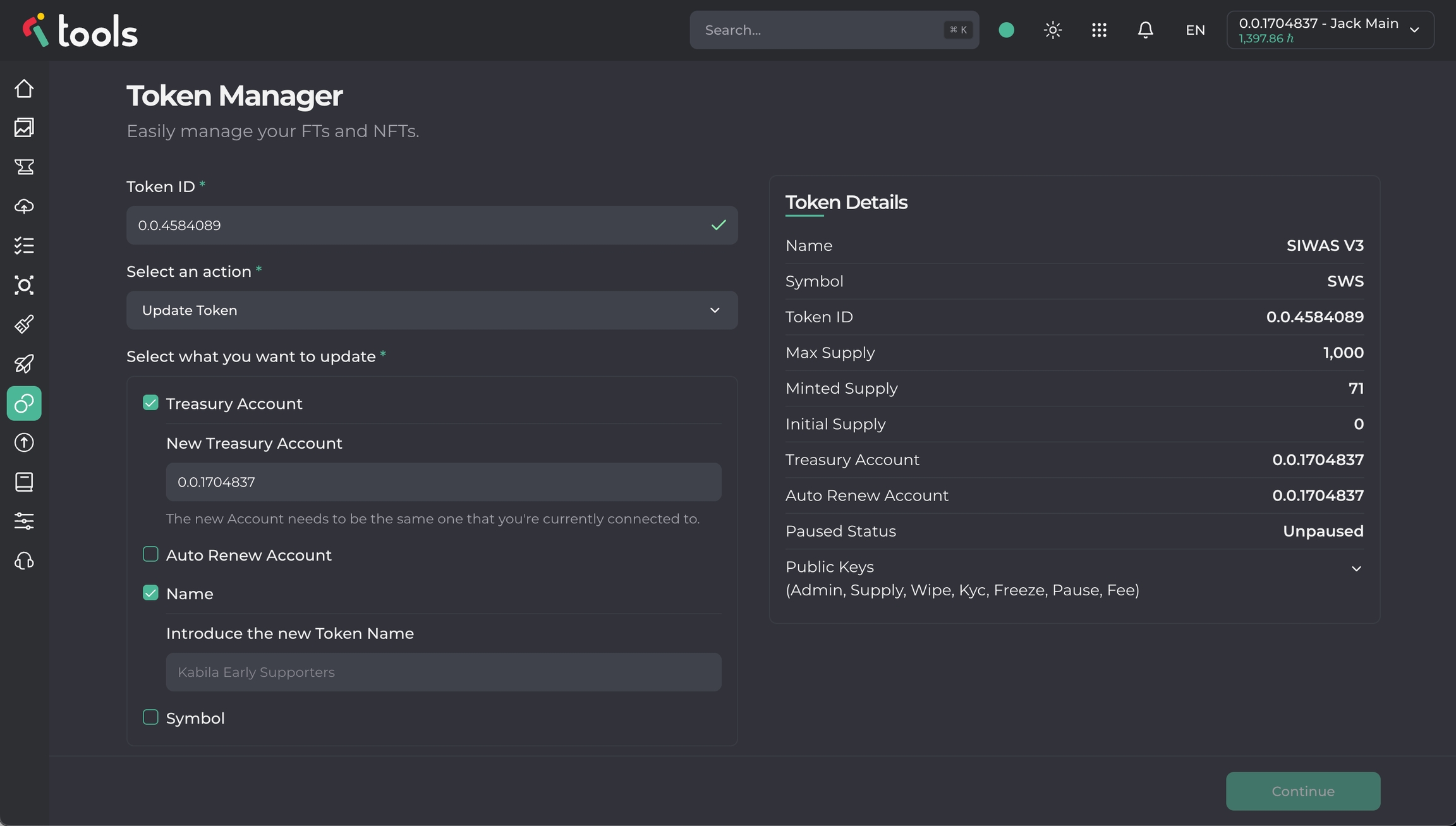Switch language via EN menu
The height and width of the screenshot is (826, 1456).
pos(1195,30)
